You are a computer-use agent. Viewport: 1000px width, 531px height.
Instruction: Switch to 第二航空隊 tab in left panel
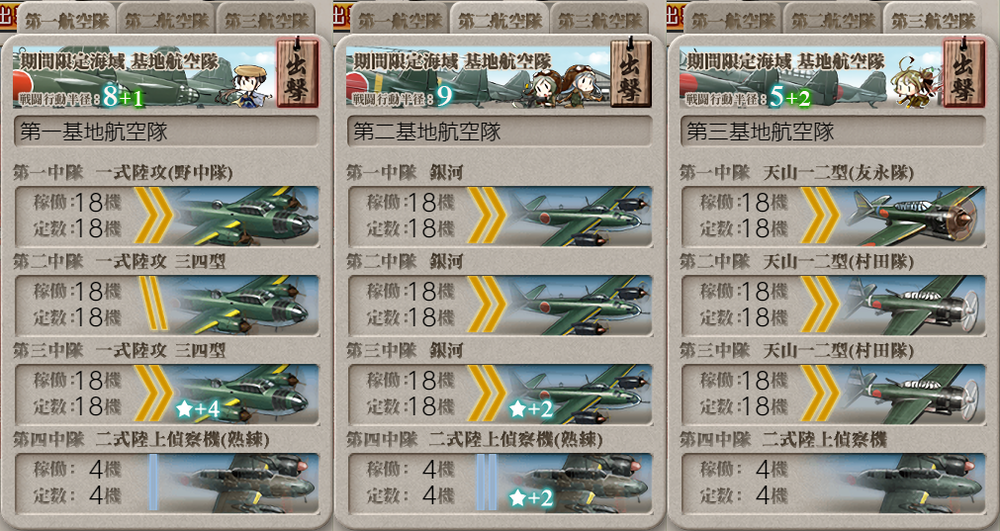[x=166, y=20]
